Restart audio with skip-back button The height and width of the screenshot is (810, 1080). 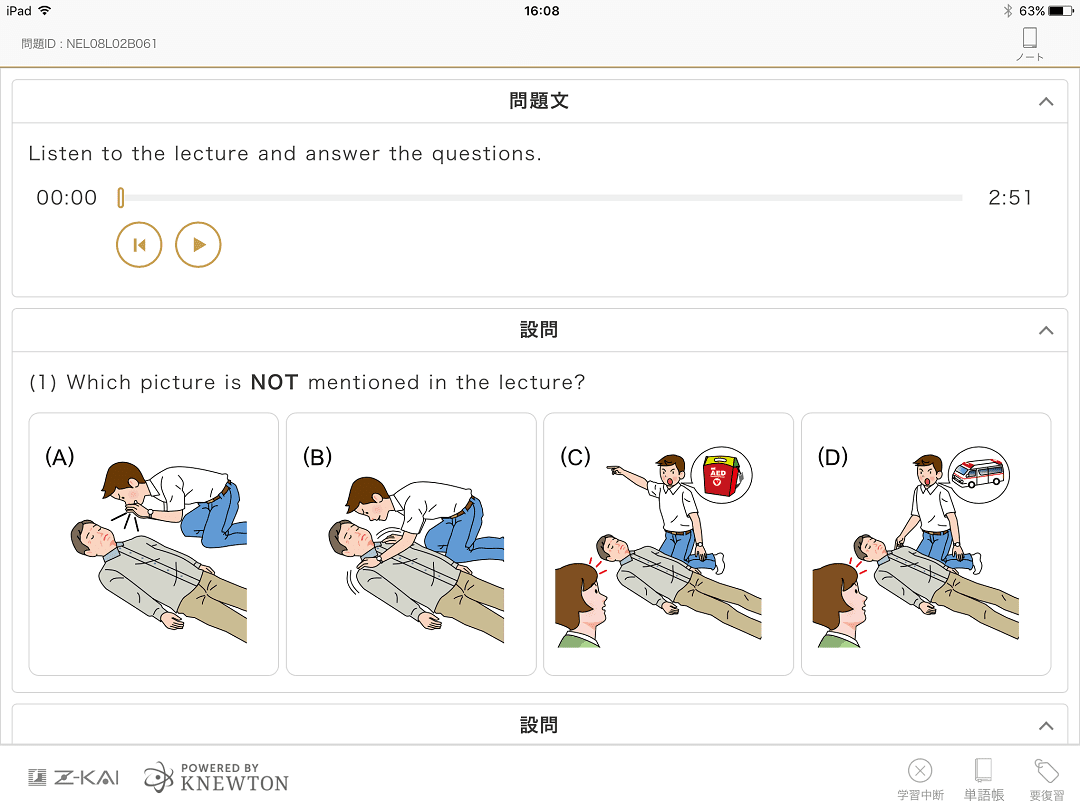[139, 245]
